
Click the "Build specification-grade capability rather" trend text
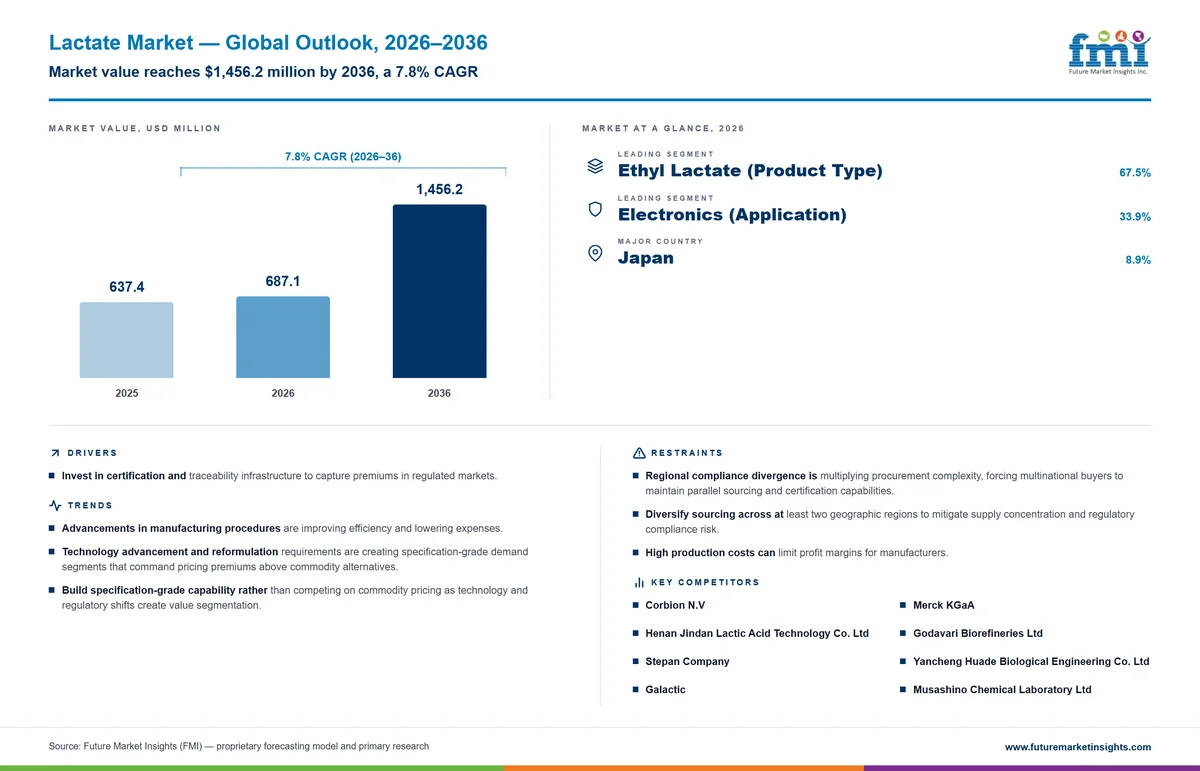point(164,590)
